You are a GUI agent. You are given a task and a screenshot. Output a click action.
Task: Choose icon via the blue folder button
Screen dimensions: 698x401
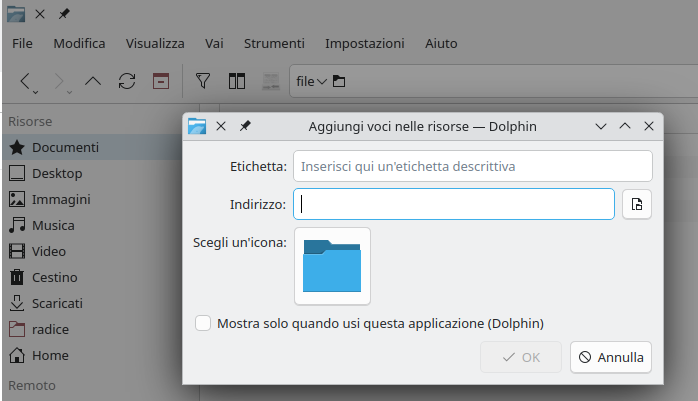point(332,266)
